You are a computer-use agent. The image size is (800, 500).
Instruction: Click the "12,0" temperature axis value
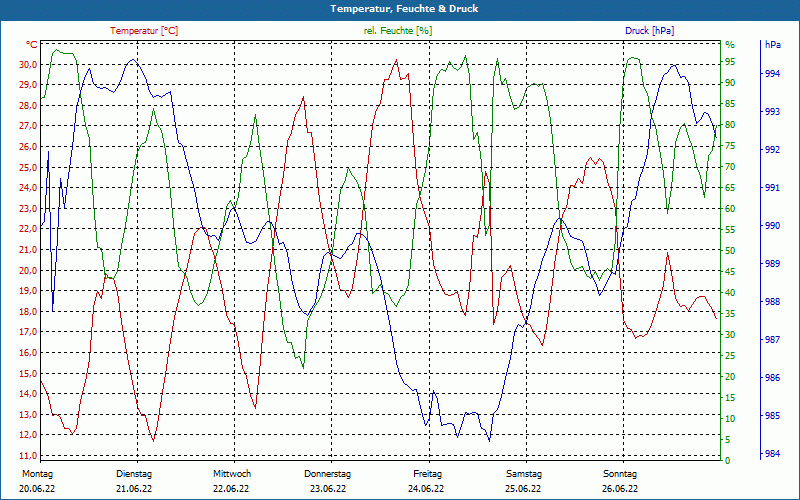click(28, 435)
